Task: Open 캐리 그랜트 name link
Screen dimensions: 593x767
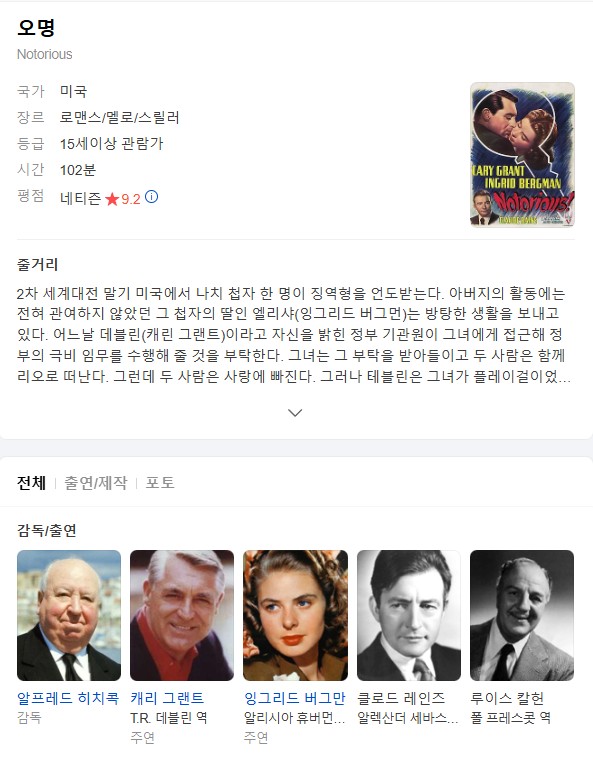Action: [167, 698]
